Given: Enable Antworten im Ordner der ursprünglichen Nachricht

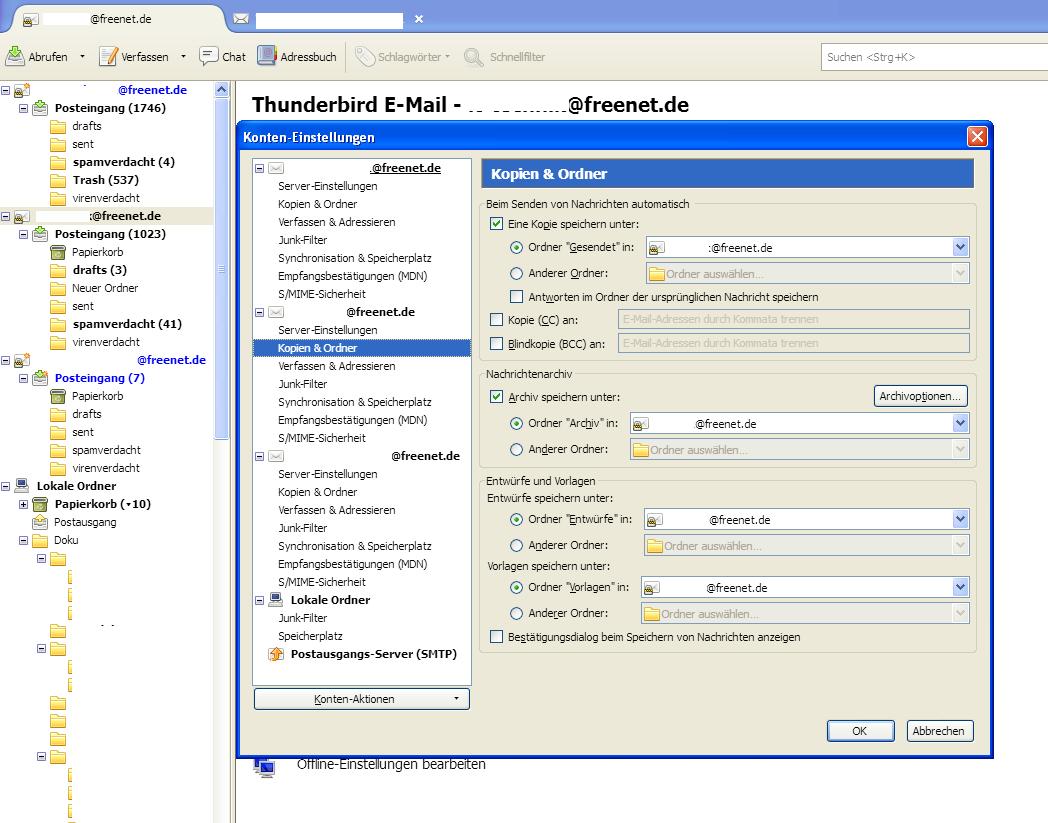Looking at the screenshot, I should (516, 296).
